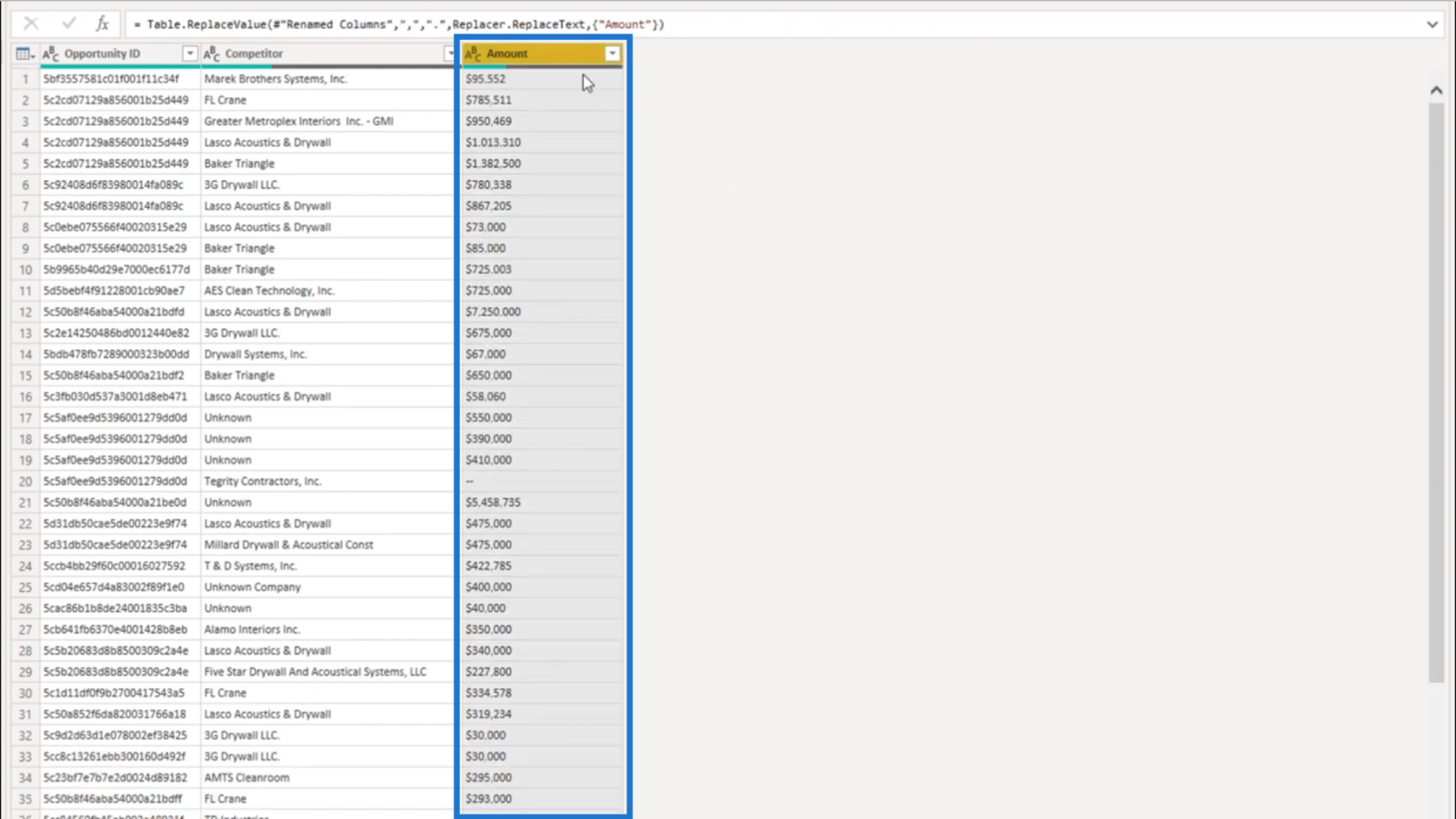The height and width of the screenshot is (819, 1456).
Task: Click the '--' amount cell for Tegrity Contractors
Action: tap(470, 481)
